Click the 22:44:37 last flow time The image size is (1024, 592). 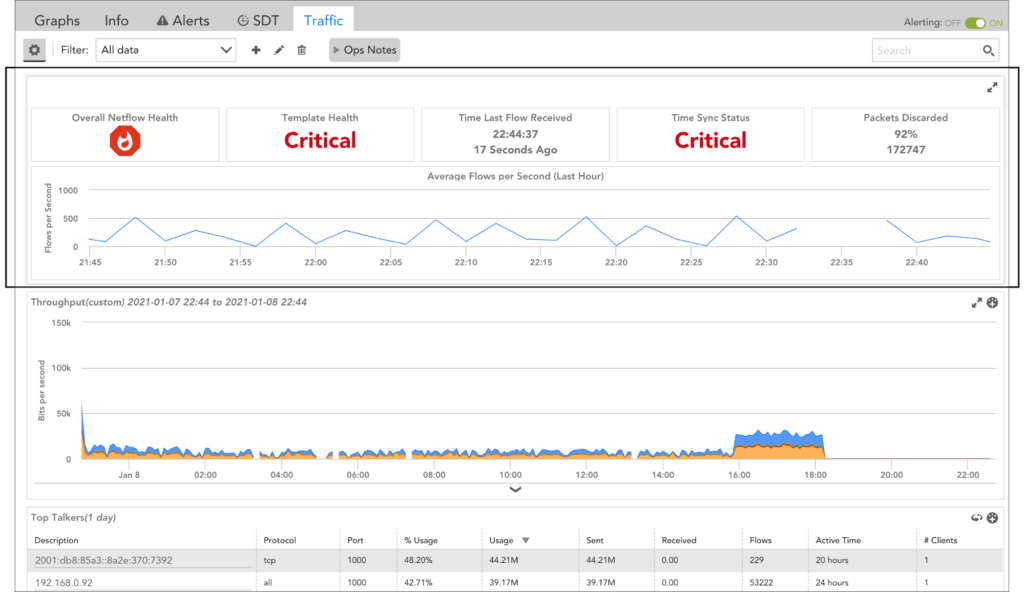point(515,134)
